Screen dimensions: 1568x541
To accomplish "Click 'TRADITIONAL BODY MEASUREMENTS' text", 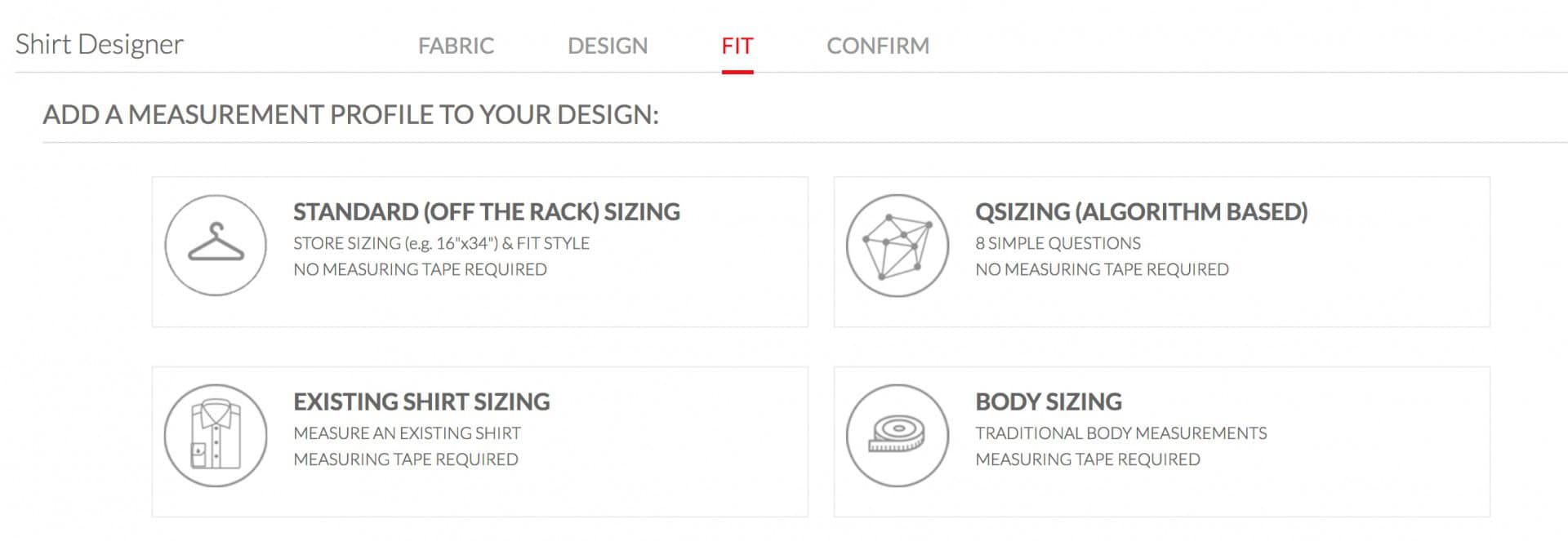I will click(x=1121, y=433).
